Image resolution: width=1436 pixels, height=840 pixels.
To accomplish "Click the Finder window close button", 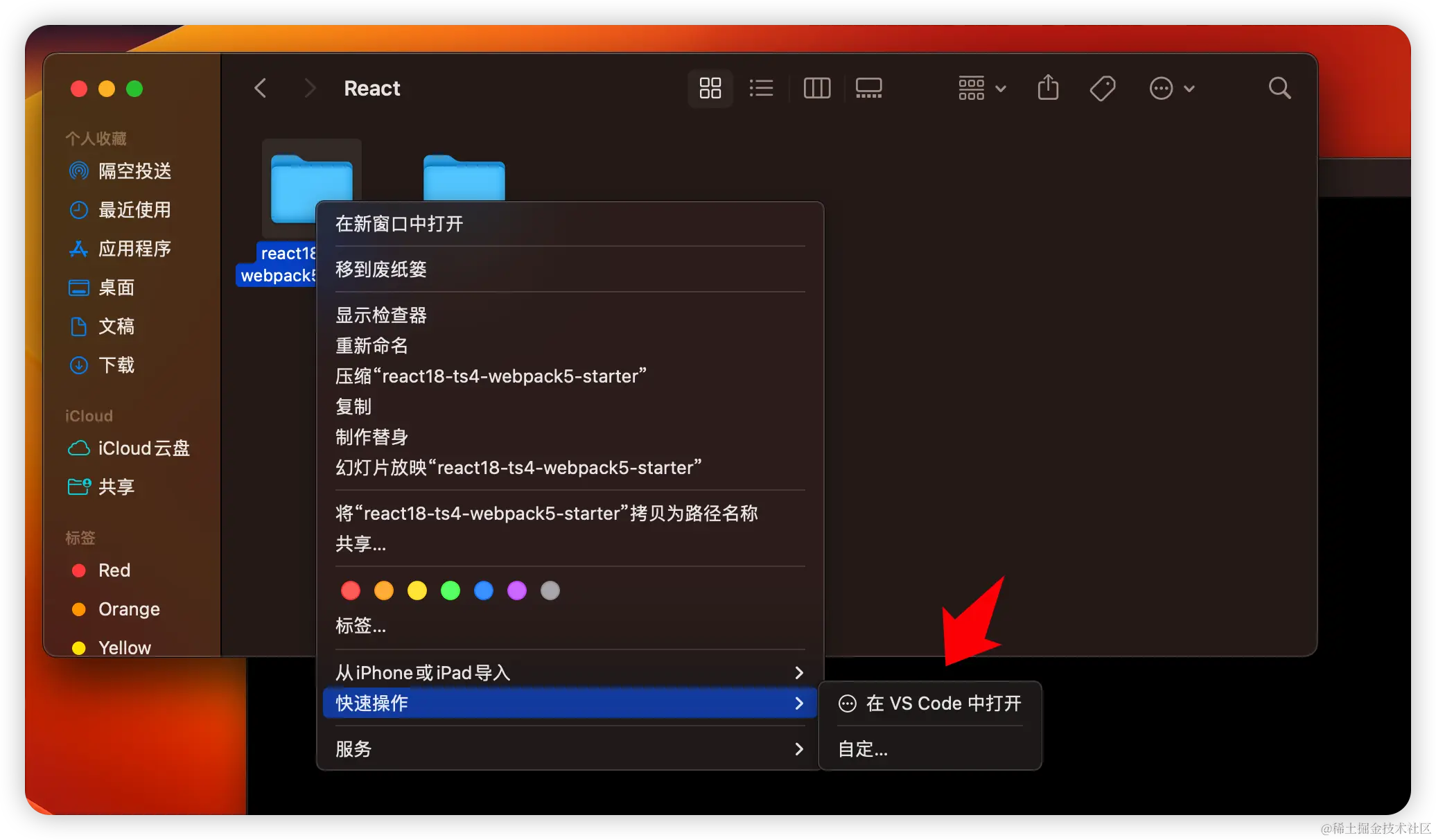I will coord(79,89).
